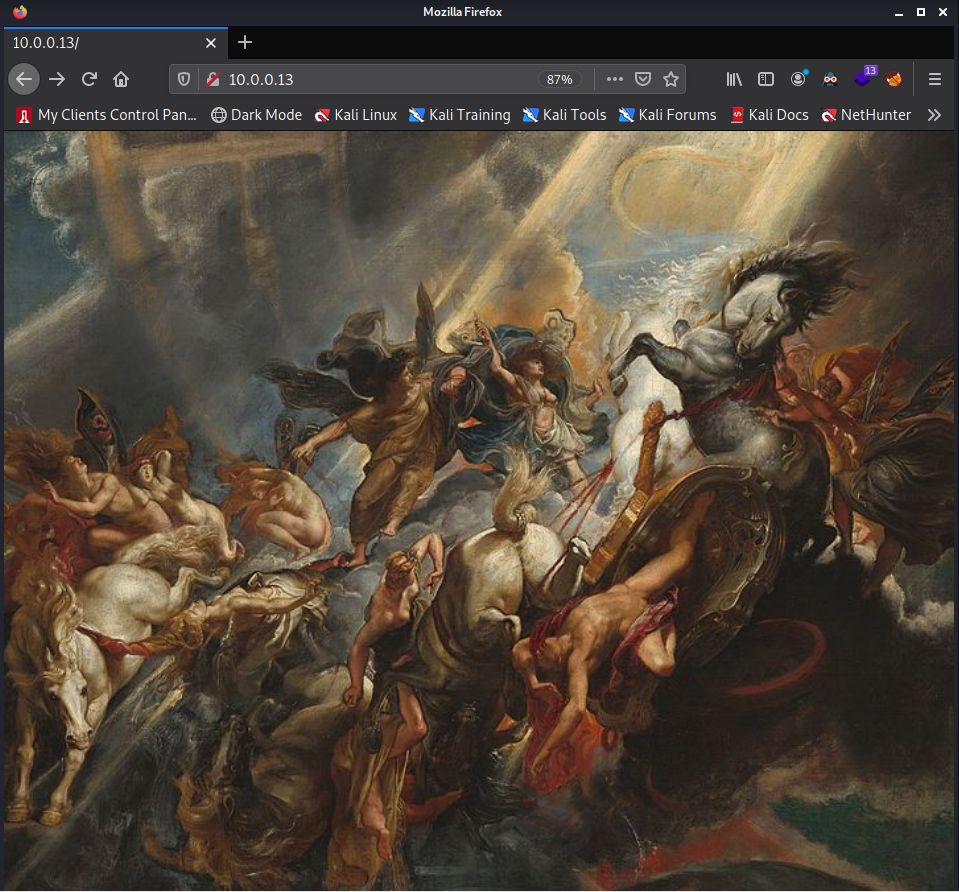View insecure connection site information
959x892 pixels.
[213, 80]
